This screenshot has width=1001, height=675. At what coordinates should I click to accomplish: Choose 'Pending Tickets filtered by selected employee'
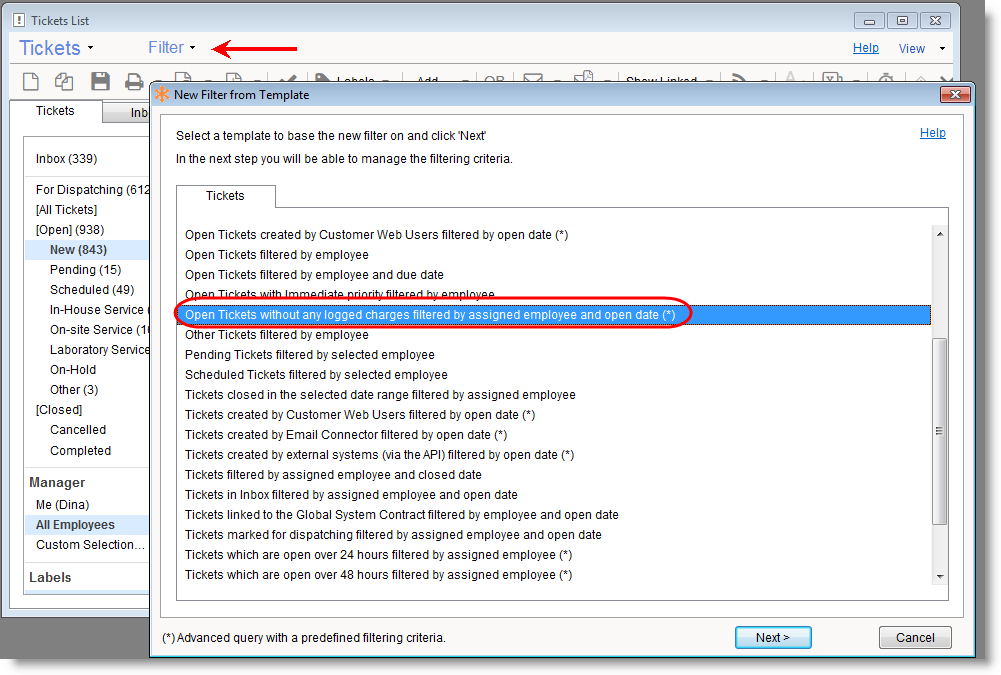[310, 355]
